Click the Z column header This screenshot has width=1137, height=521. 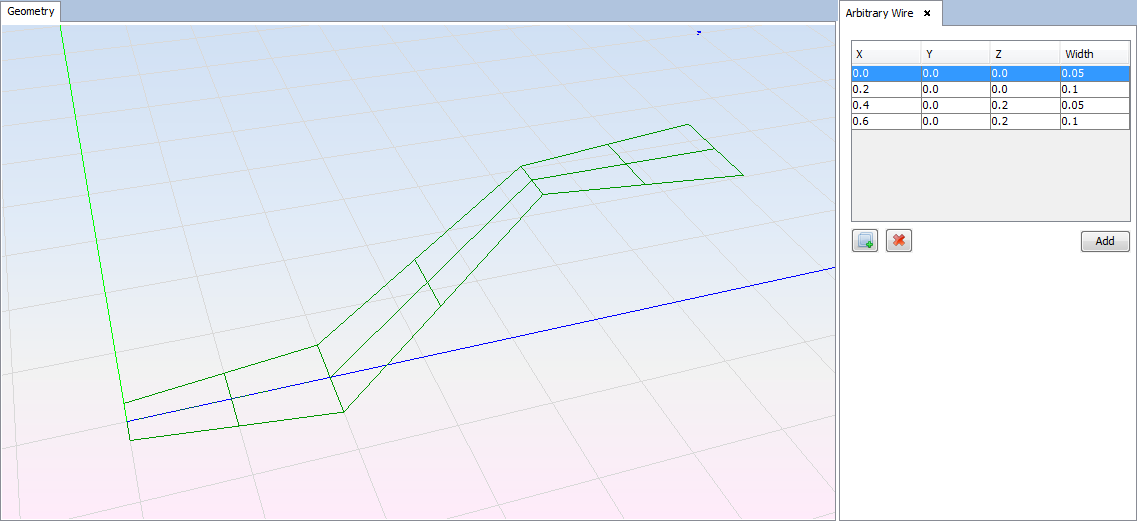coord(1025,54)
